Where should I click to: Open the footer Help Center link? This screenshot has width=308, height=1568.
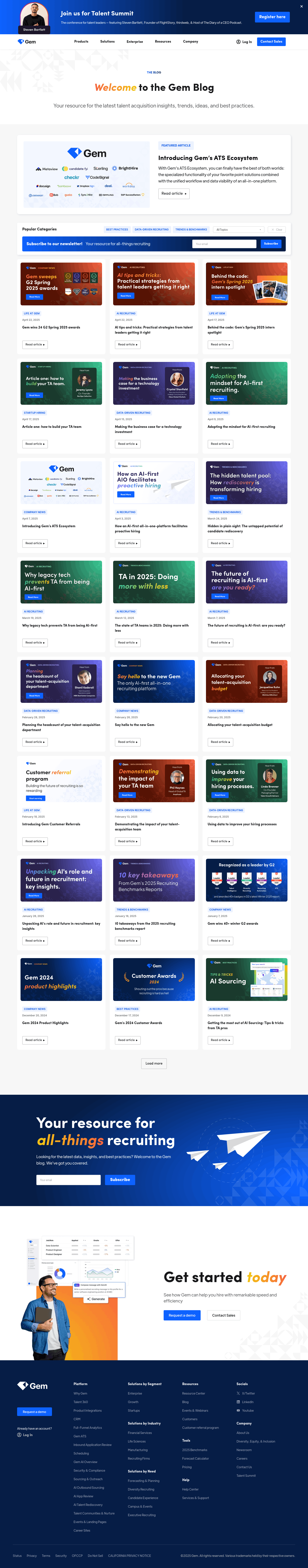[x=190, y=1489]
